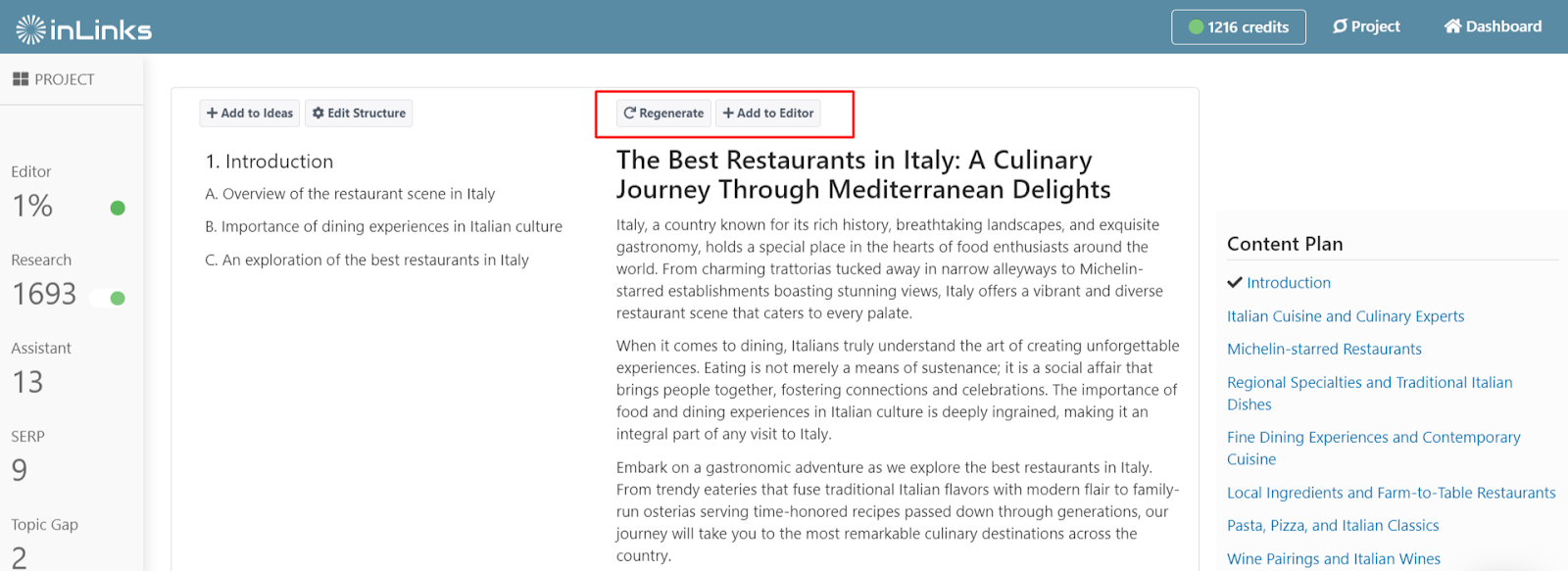This screenshot has width=1568, height=571.
Task: Click the Project refresh icon in header
Action: [x=1340, y=26]
